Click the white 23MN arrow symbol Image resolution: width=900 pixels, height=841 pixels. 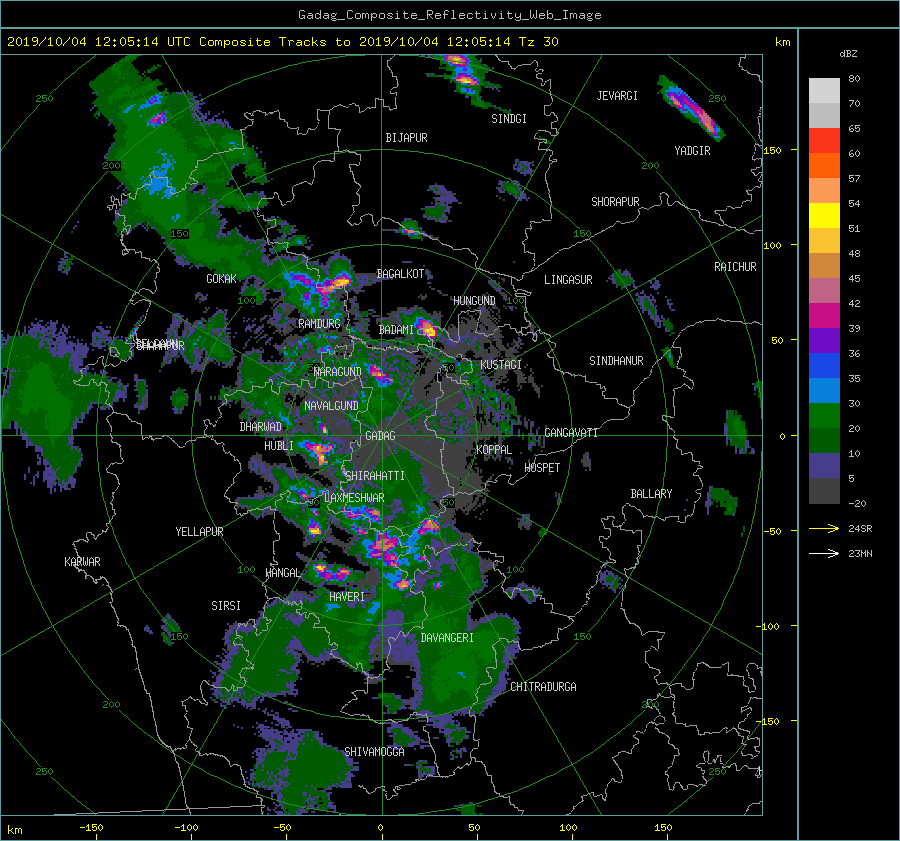point(824,553)
